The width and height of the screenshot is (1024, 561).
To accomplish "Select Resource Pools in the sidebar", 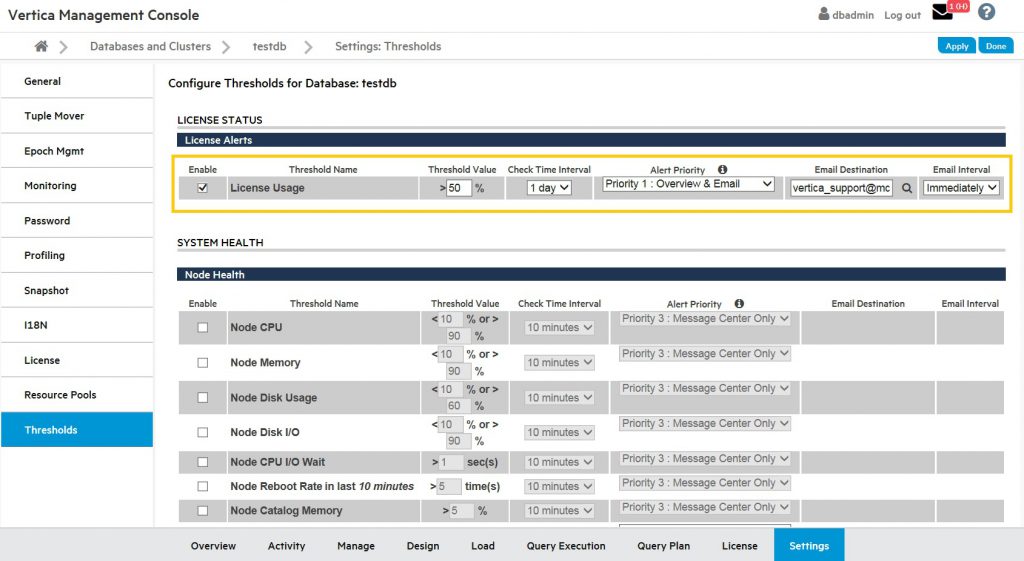I will 60,395.
